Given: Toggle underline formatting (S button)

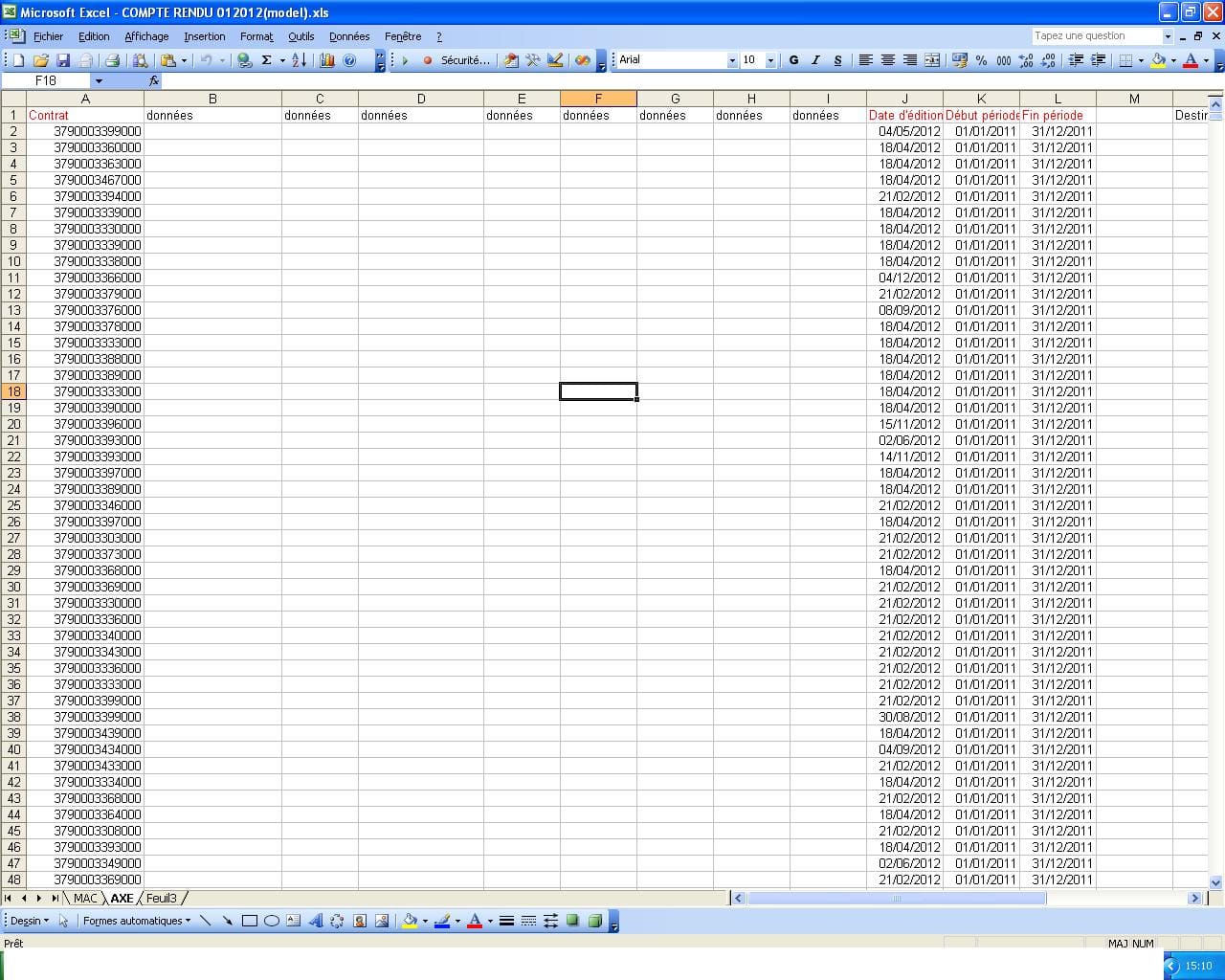Looking at the screenshot, I should point(837,60).
